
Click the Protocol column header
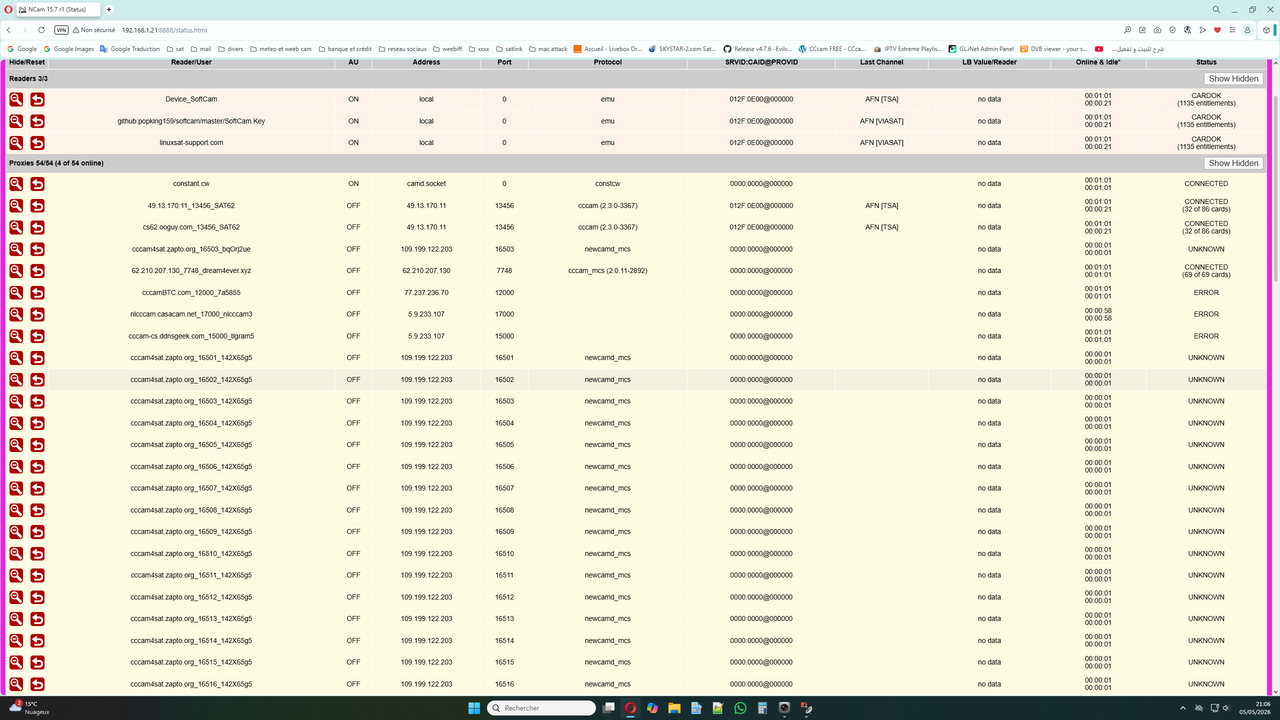(608, 62)
